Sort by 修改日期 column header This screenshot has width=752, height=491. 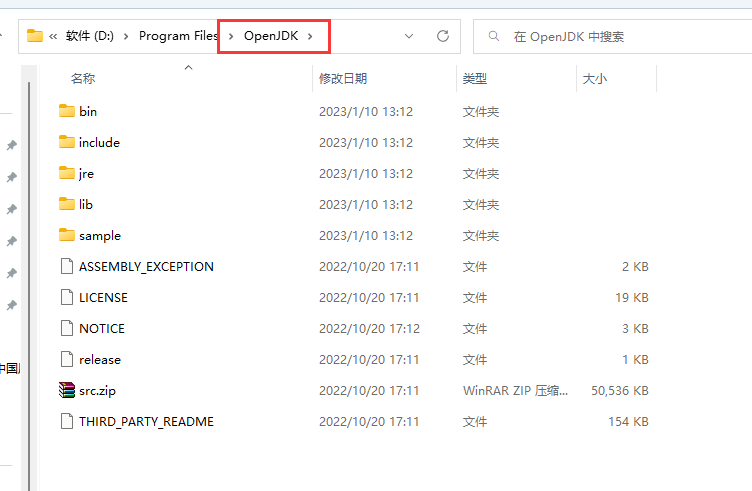click(343, 78)
